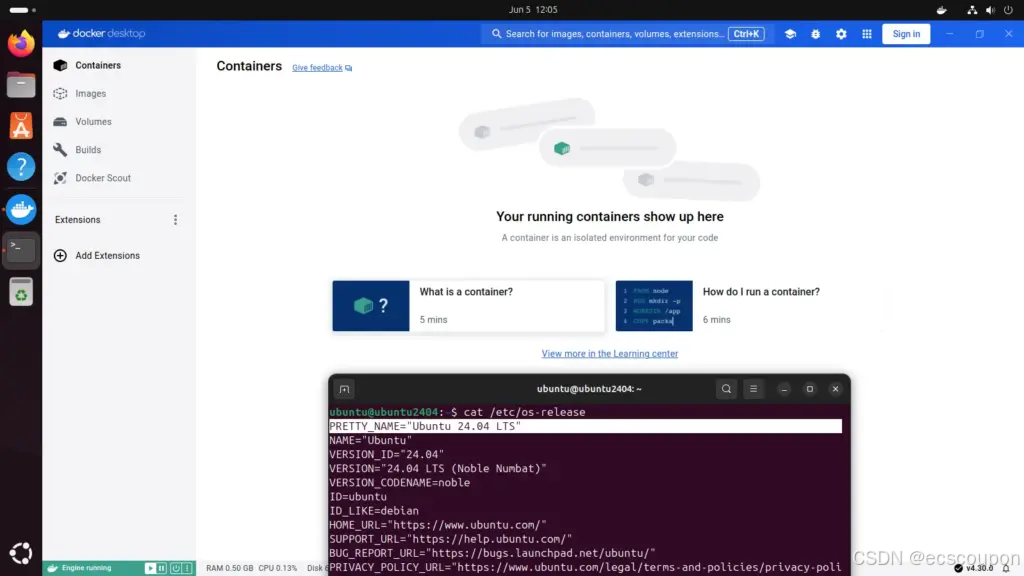Screen dimensions: 1024x576
Task: Click the RAM 0.50 GB status text
Action: [229, 568]
